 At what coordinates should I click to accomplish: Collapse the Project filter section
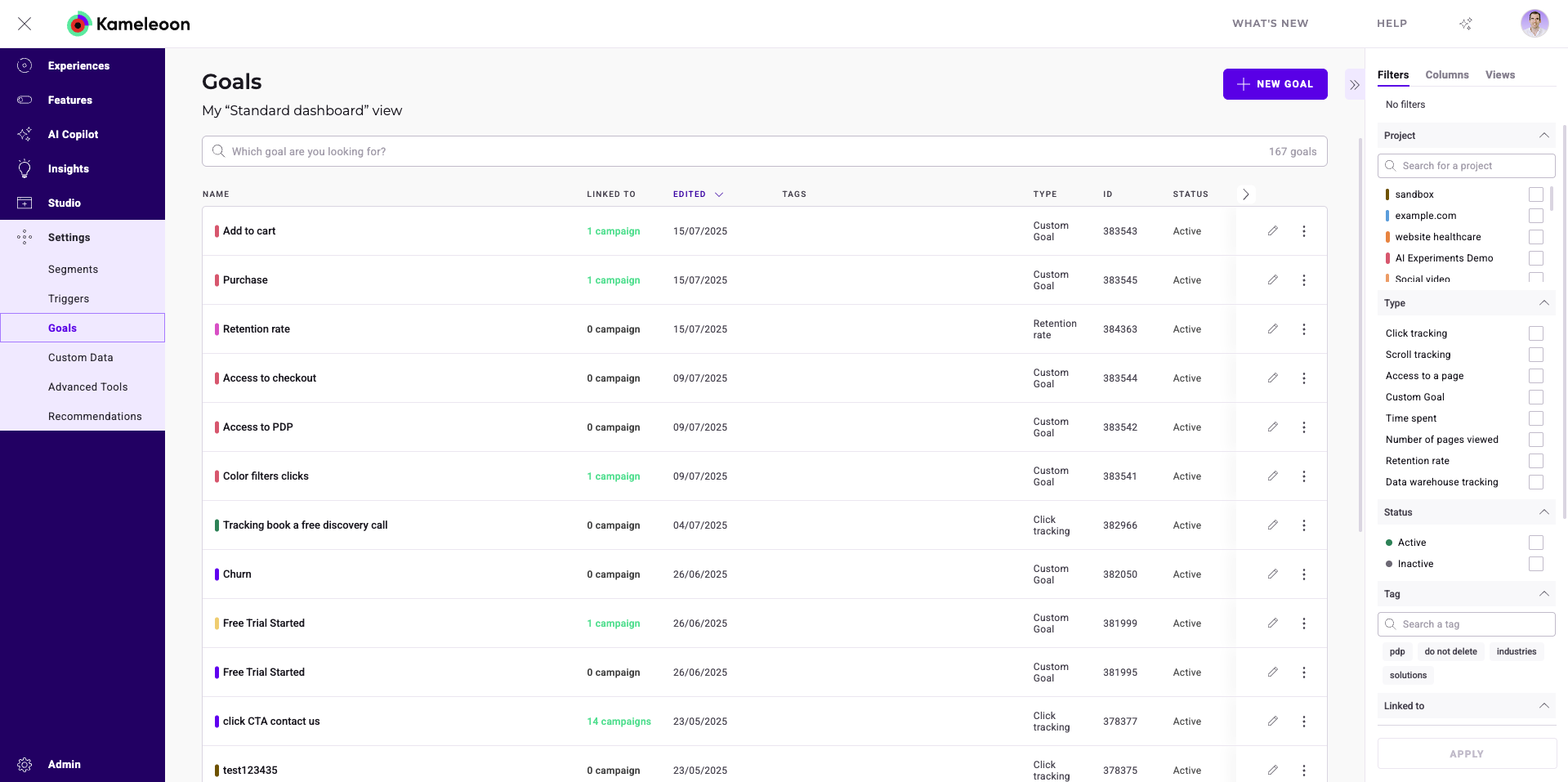point(1543,136)
